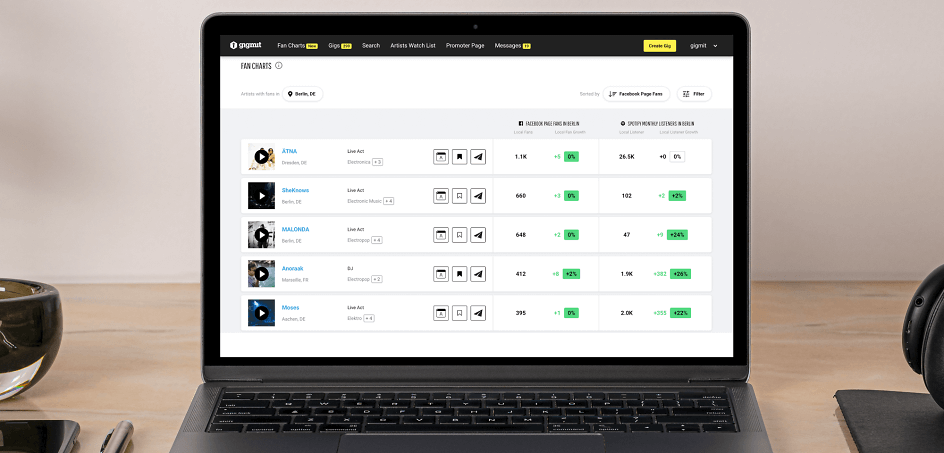Go to Artists Watch List
This screenshot has height=453, width=944.
click(413, 46)
